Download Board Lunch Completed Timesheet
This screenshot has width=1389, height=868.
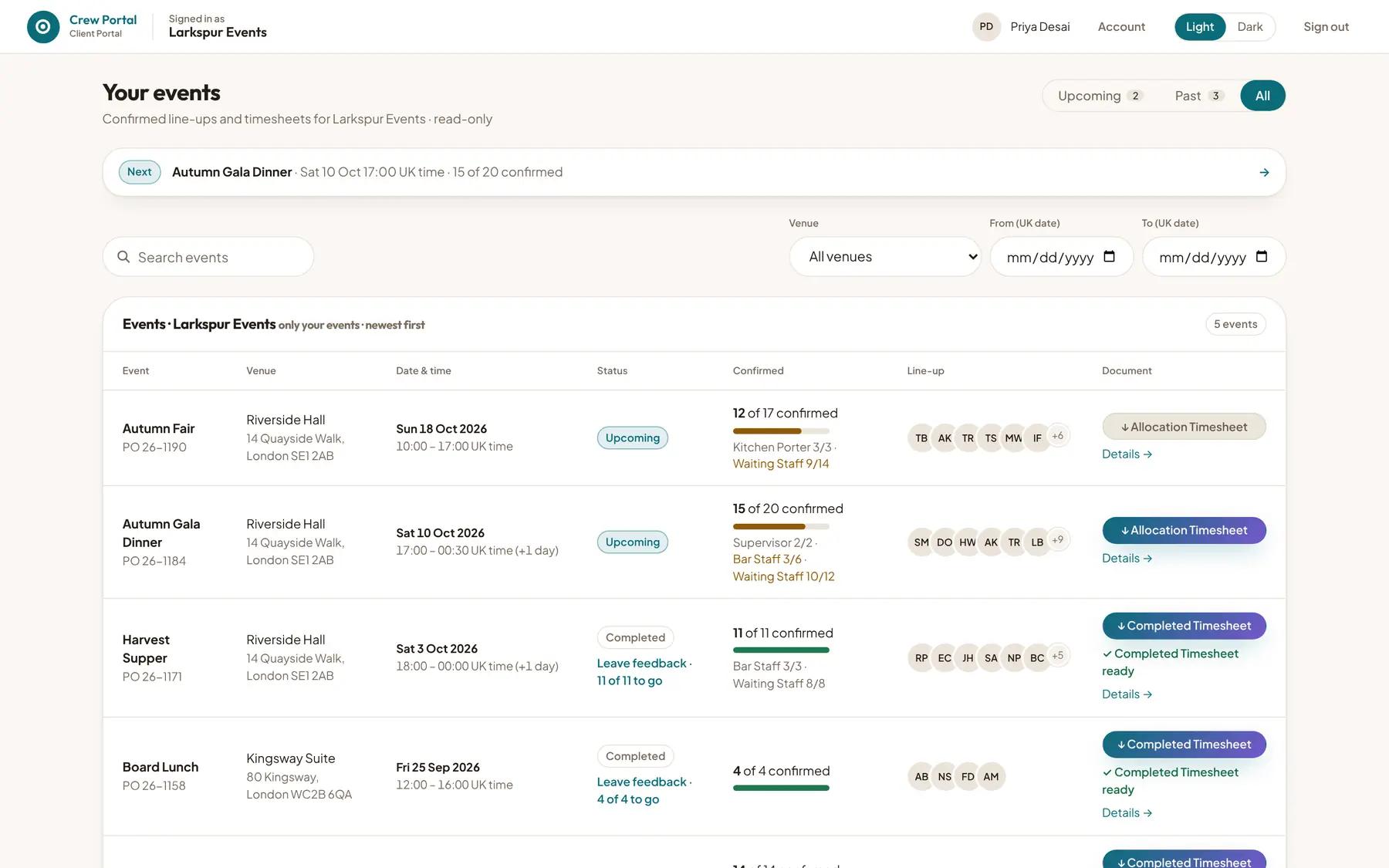(x=1184, y=745)
